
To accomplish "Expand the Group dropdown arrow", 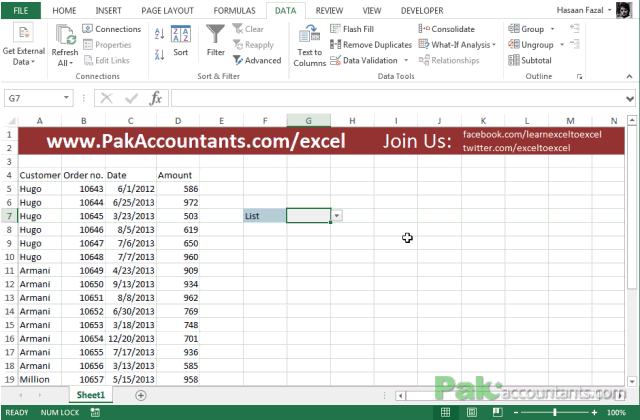I will [x=552, y=29].
